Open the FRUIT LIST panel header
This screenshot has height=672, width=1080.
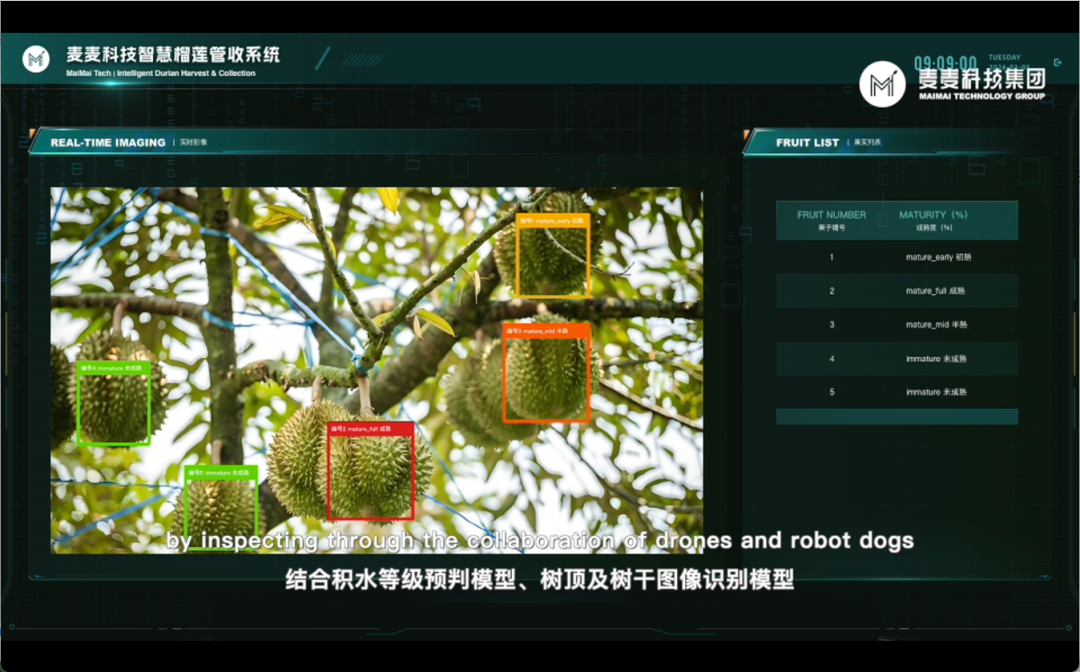807,143
